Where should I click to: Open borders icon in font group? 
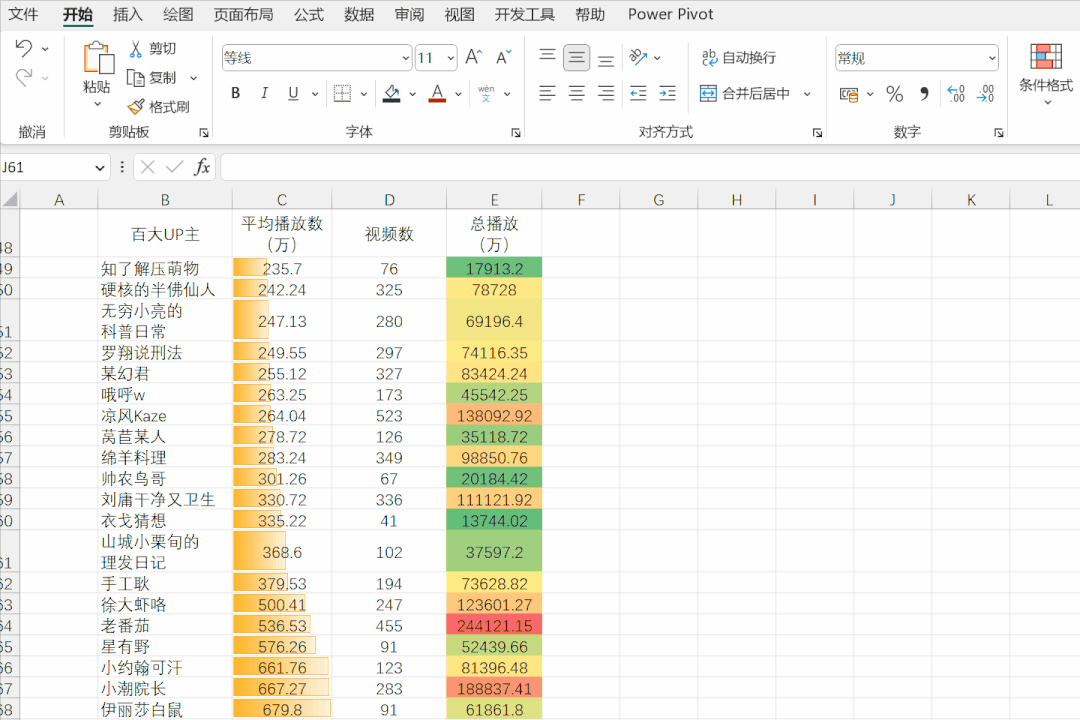tap(342, 93)
